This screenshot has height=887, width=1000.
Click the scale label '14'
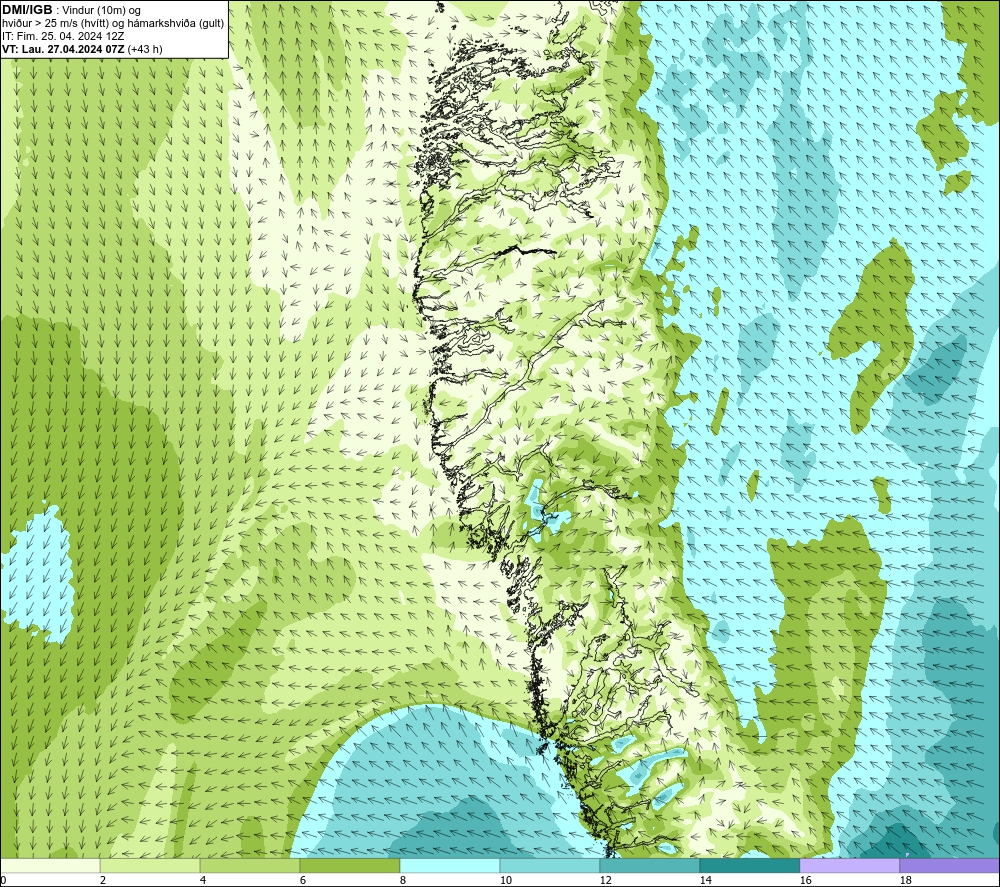click(705, 881)
